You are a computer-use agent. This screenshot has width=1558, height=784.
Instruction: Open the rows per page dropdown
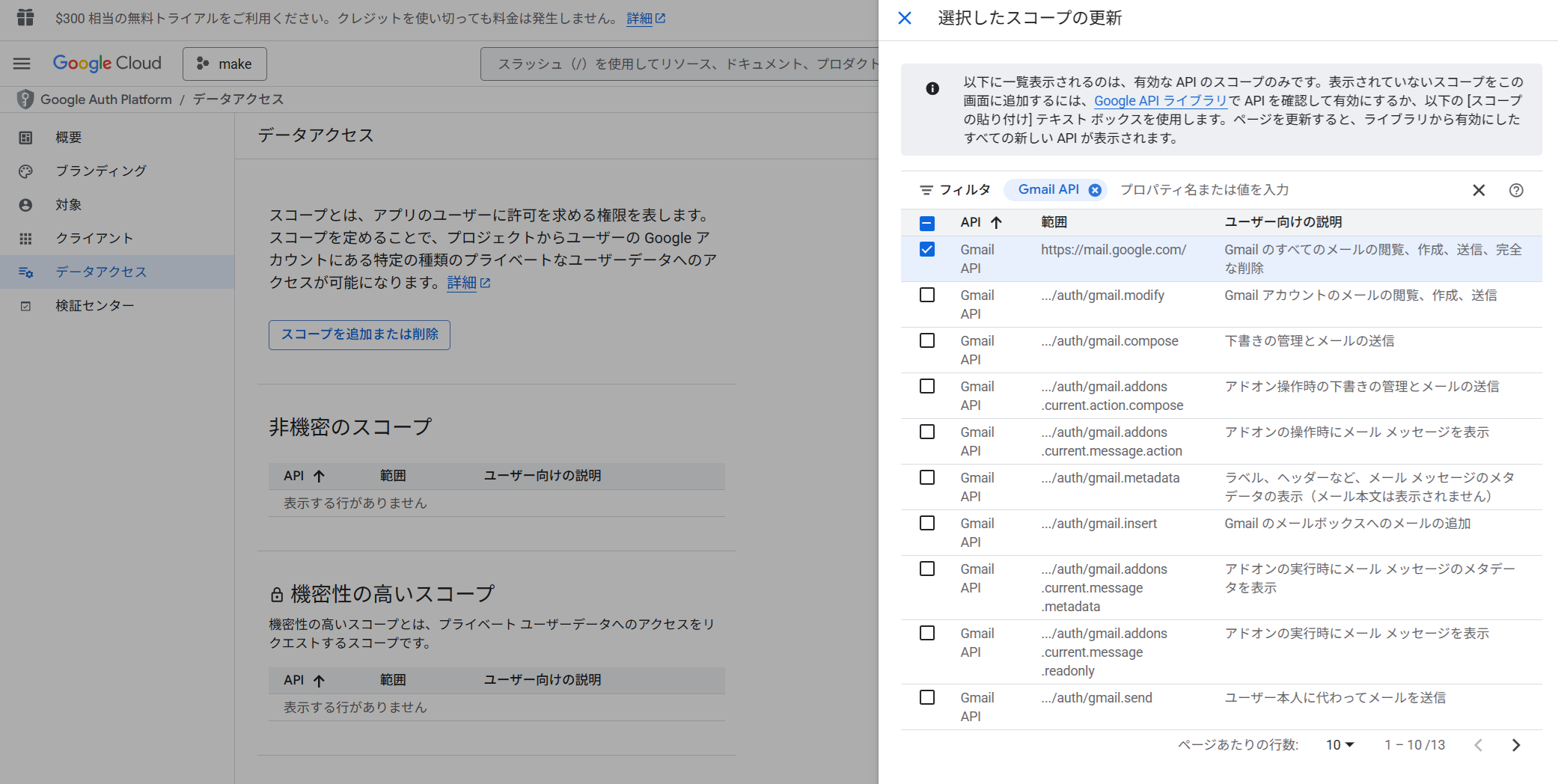(1340, 745)
